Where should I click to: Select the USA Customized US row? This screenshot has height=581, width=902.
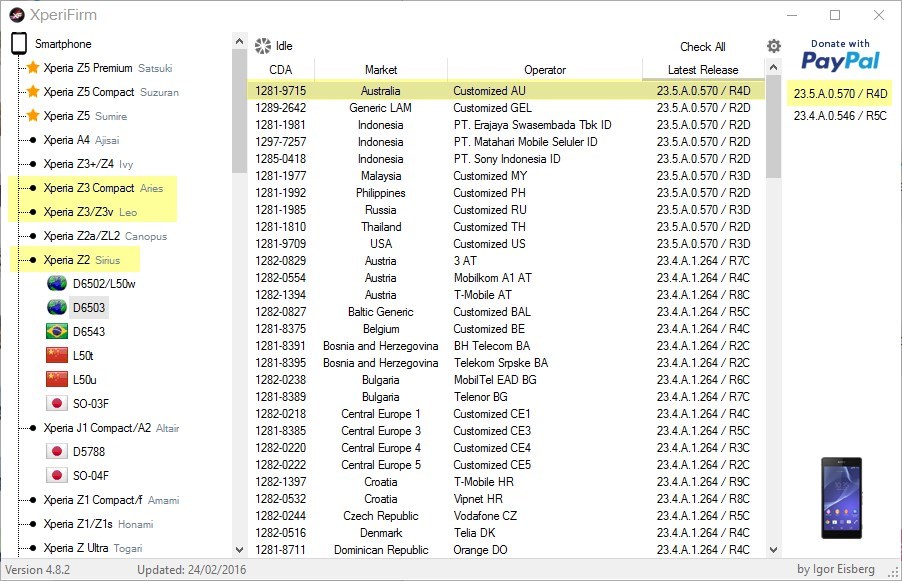tap(506, 243)
